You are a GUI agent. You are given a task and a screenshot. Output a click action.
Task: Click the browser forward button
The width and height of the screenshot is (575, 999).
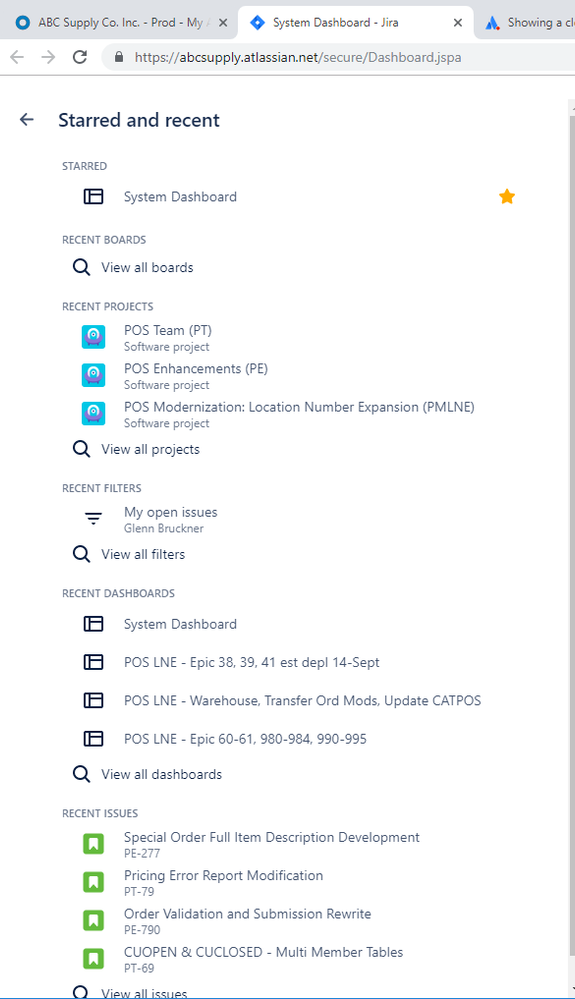tap(48, 57)
